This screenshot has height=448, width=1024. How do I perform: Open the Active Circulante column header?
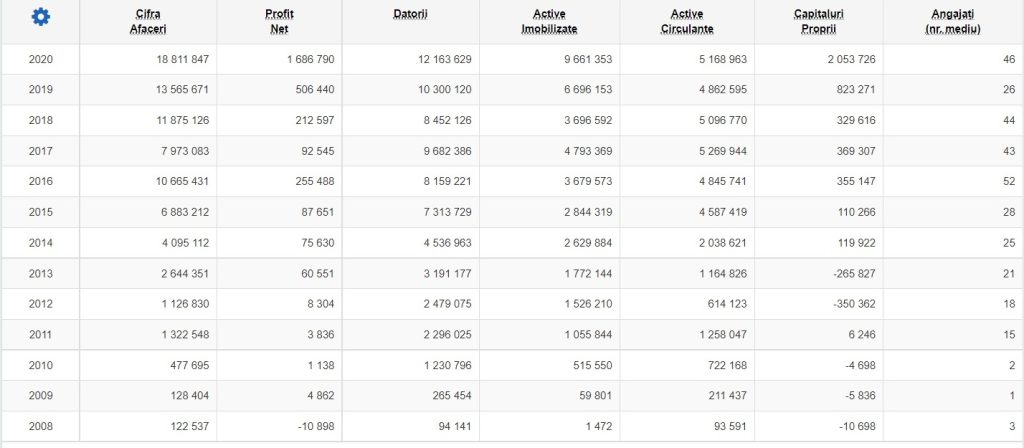pos(687,21)
